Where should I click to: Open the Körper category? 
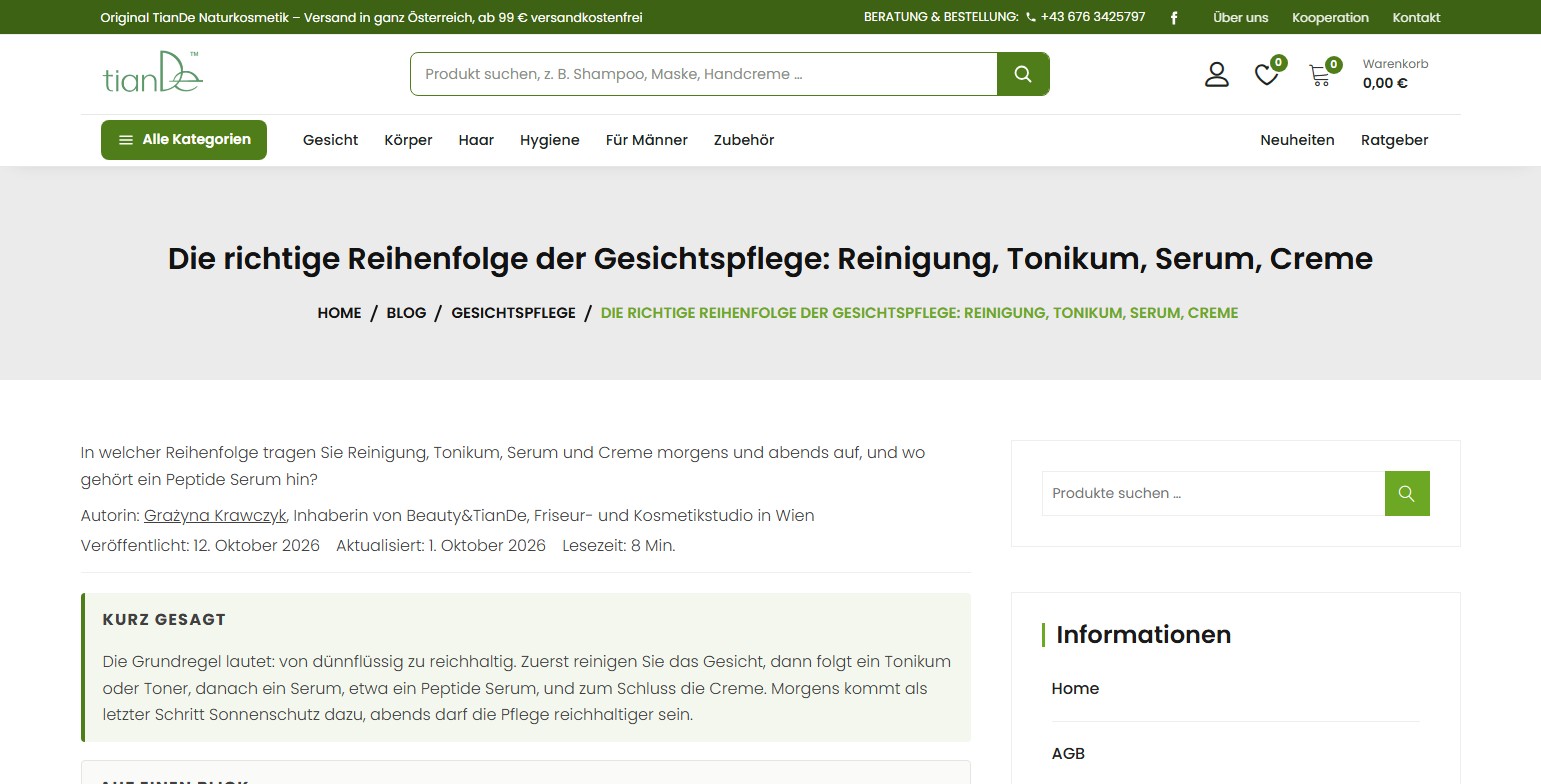408,140
